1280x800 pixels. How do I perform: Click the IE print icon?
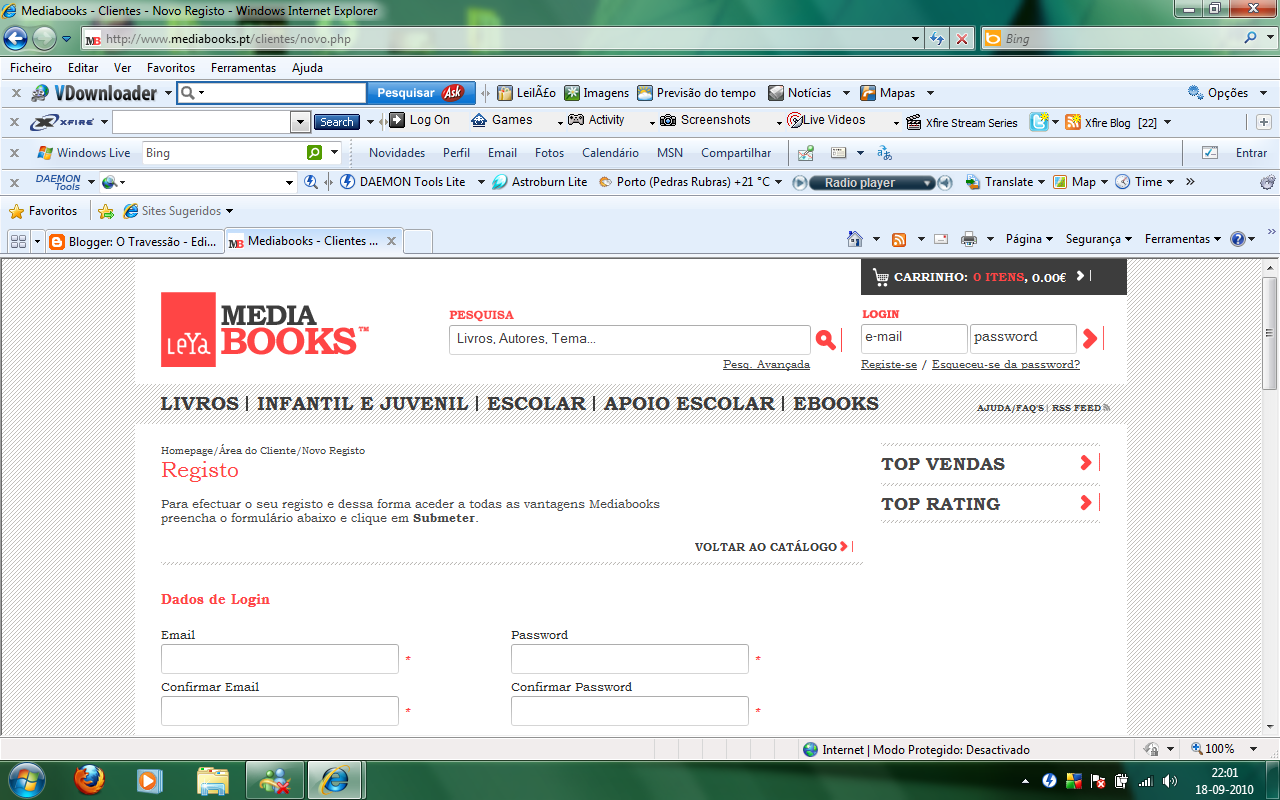click(969, 239)
